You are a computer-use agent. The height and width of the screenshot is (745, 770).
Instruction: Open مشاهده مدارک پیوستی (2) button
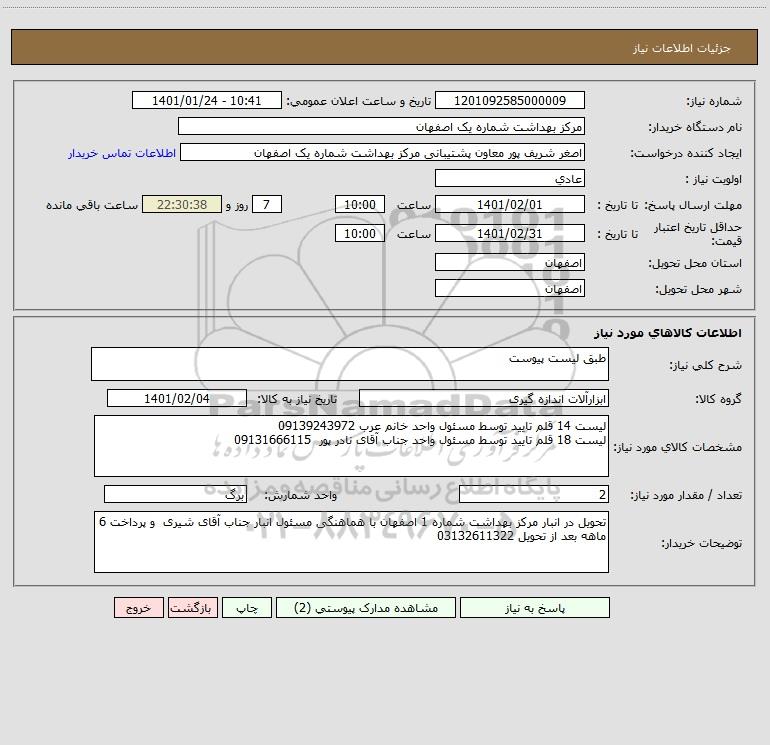pyautogui.click(x=366, y=608)
